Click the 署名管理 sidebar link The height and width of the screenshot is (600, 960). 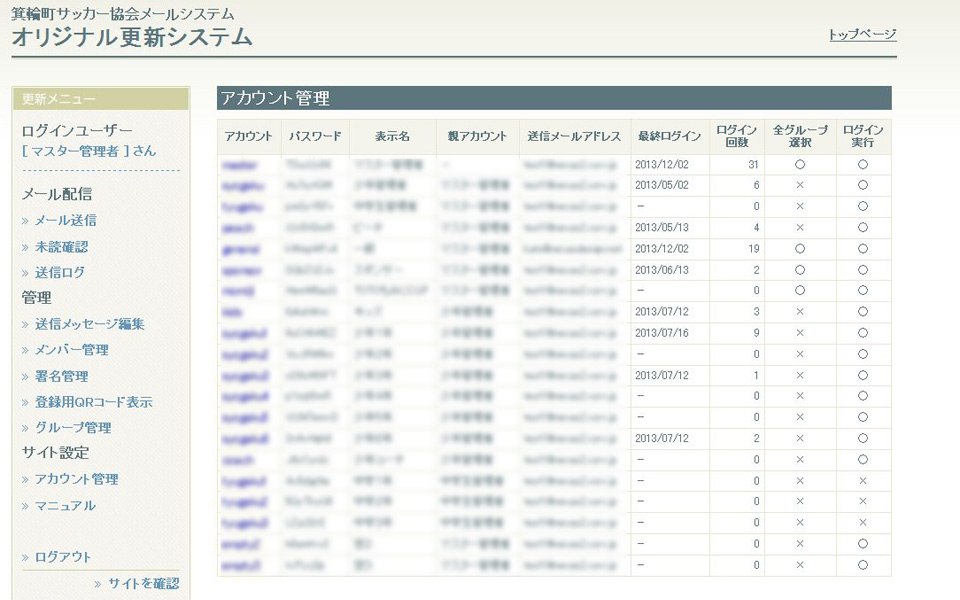click(61, 376)
